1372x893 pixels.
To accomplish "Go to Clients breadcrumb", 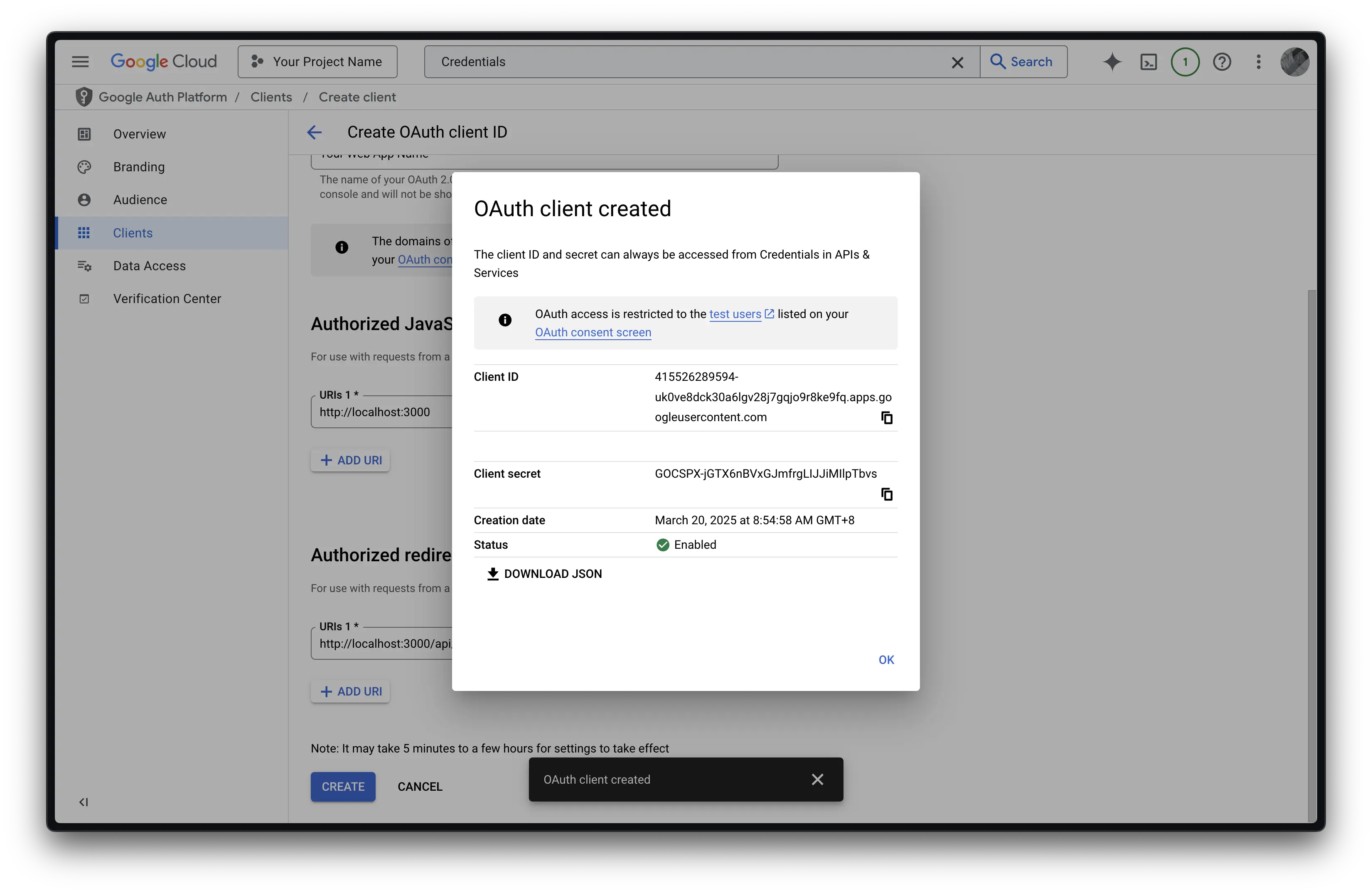I will tap(271, 97).
